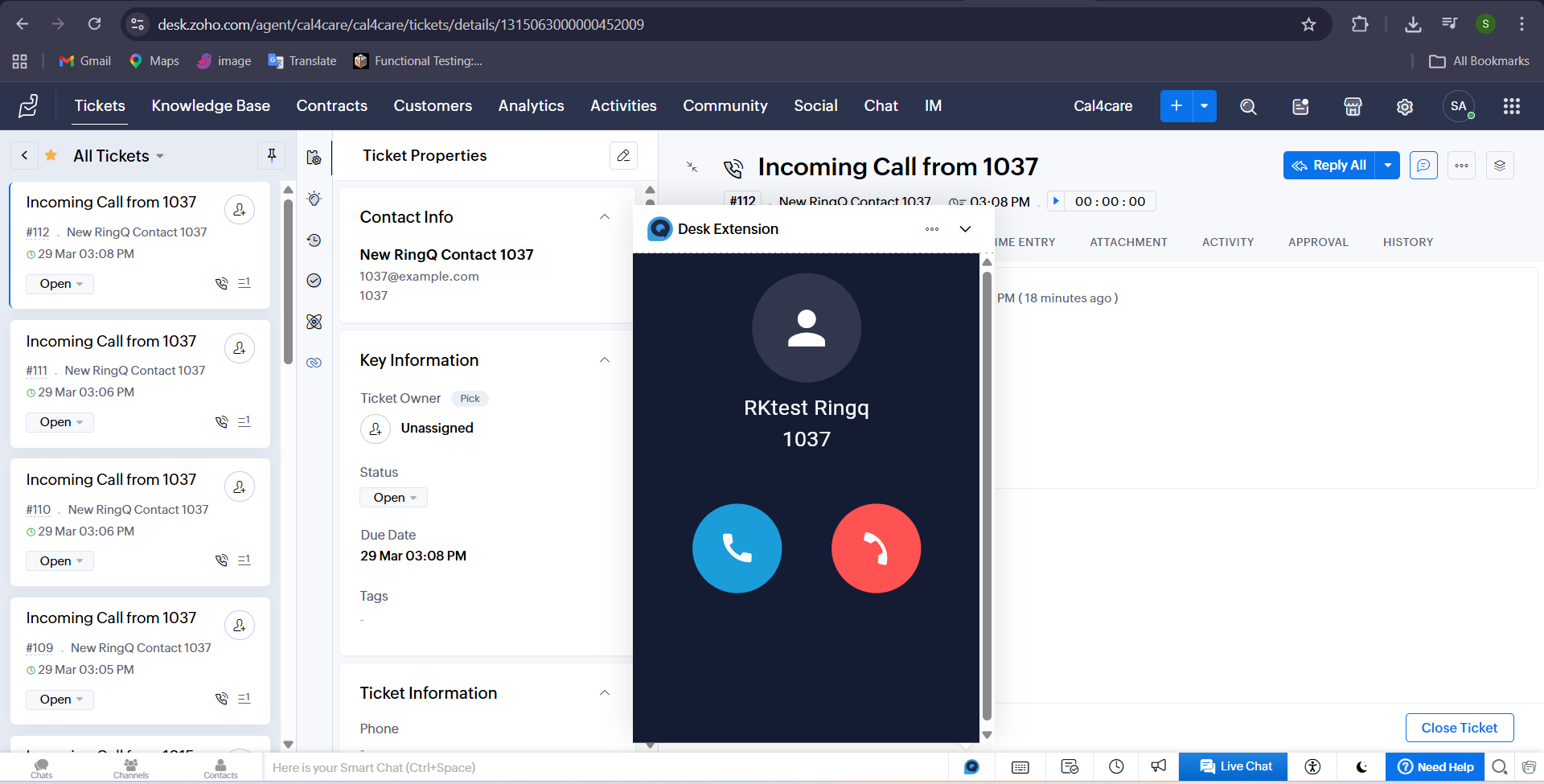The width and height of the screenshot is (1544, 784).
Task: Open the Live Chat button
Action: [1233, 766]
